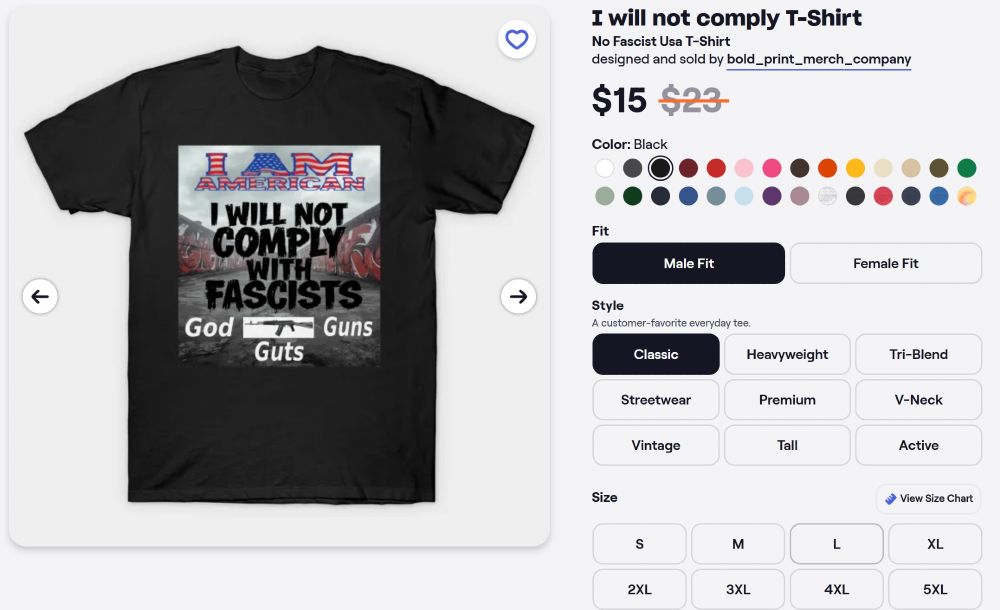Open the View Size Chart guide
1000x610 pixels.
point(928,498)
